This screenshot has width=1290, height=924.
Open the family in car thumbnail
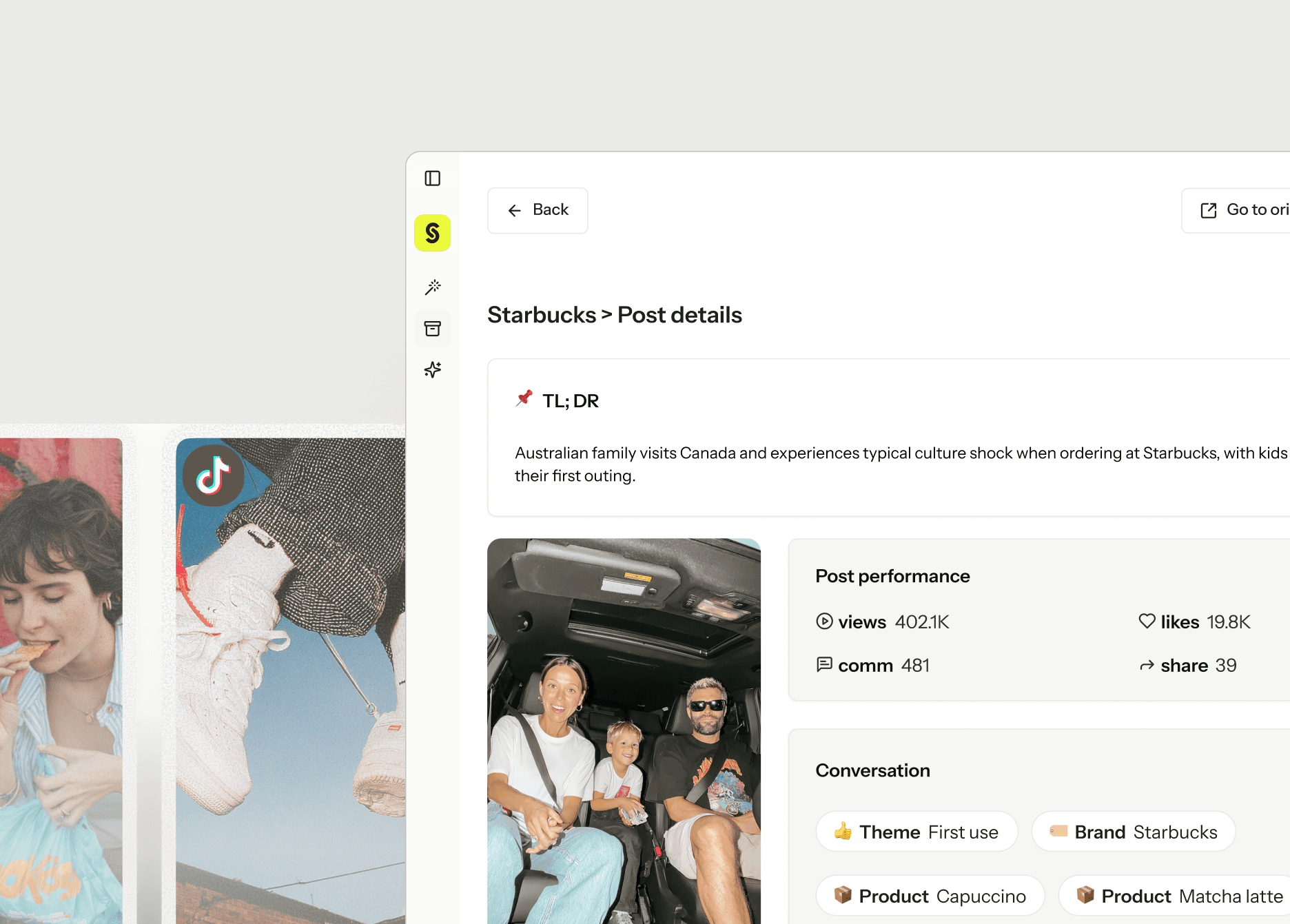click(624, 731)
